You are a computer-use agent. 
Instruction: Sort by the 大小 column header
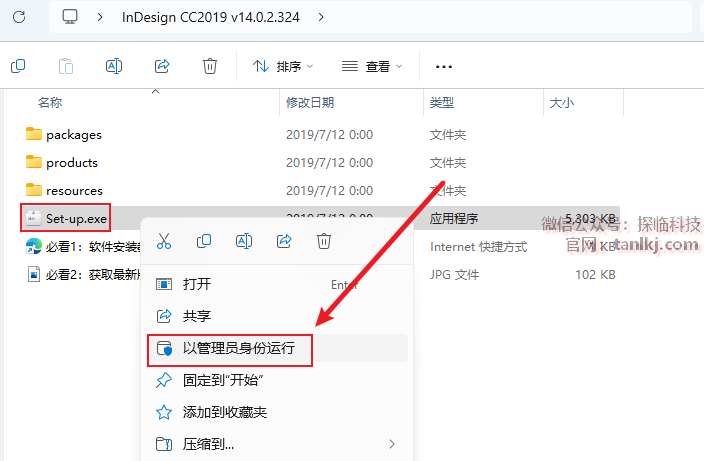(x=562, y=103)
